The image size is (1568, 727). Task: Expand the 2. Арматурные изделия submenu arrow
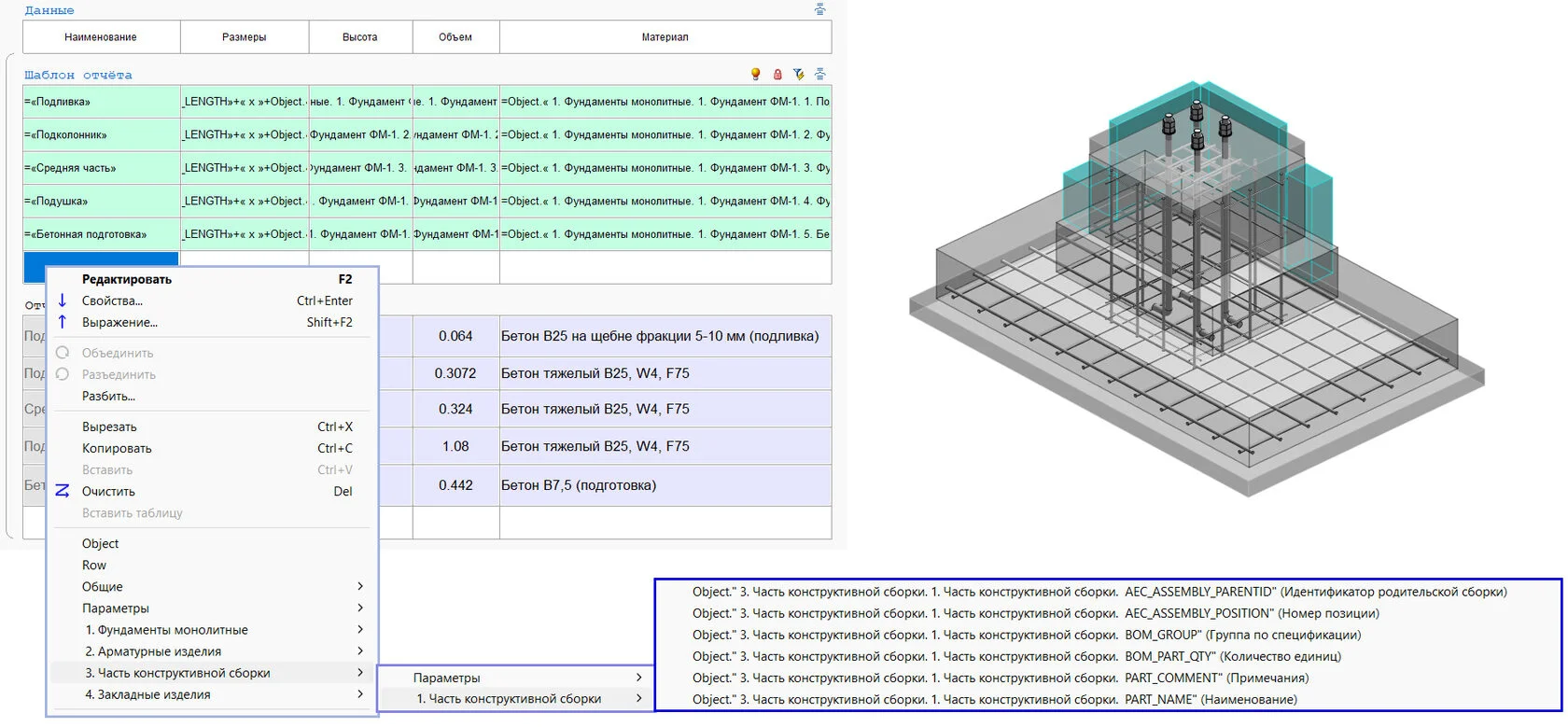(x=360, y=650)
